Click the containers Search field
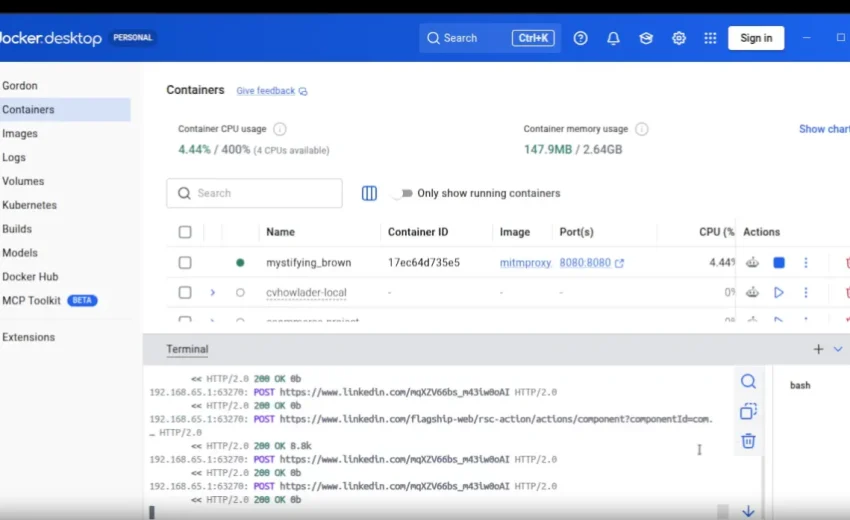Image resolution: width=850 pixels, height=520 pixels. pyautogui.click(x=254, y=193)
